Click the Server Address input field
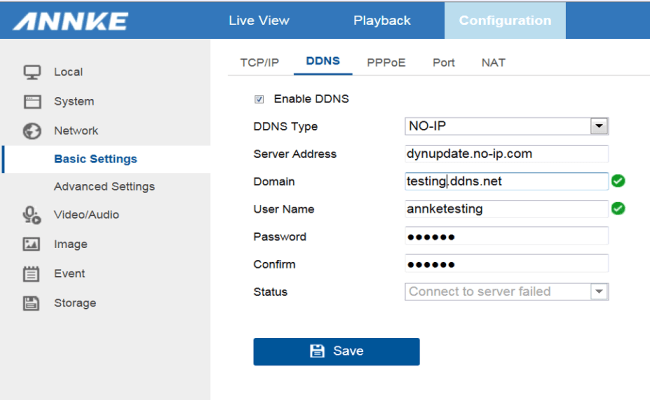 point(506,154)
